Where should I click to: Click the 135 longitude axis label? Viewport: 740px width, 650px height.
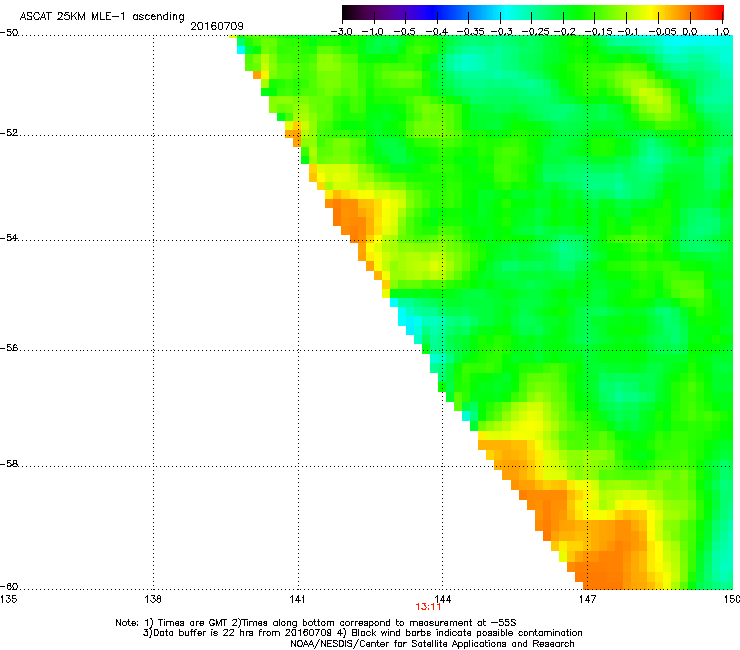tap(8, 599)
